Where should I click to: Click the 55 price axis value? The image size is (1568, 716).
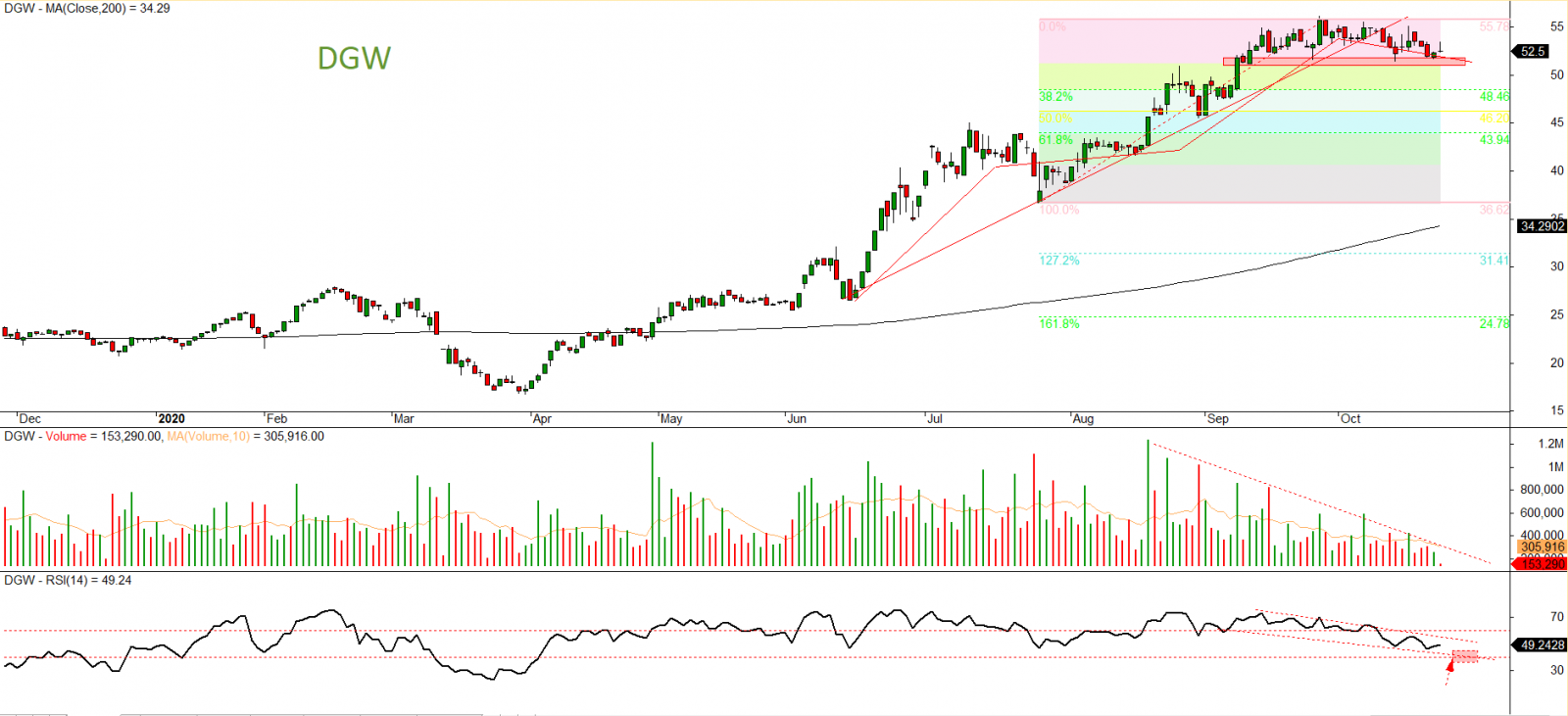pos(1557,26)
